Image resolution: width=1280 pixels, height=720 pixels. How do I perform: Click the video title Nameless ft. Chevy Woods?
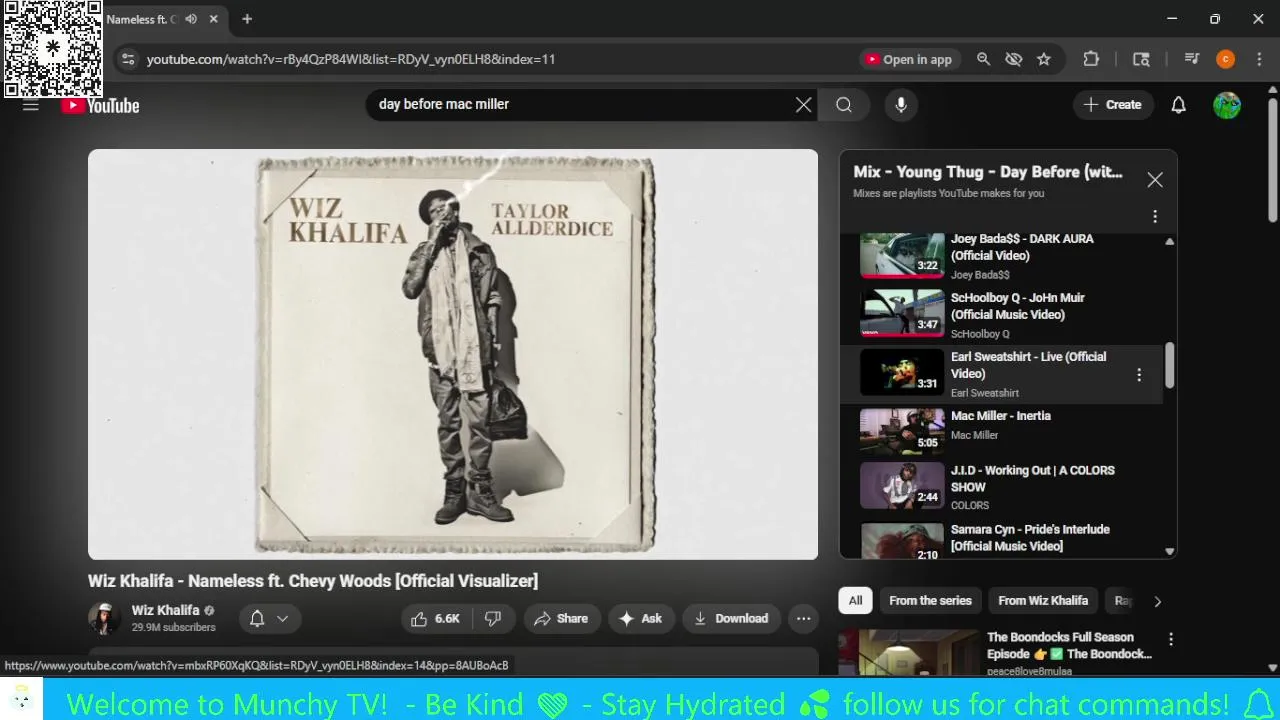313,581
